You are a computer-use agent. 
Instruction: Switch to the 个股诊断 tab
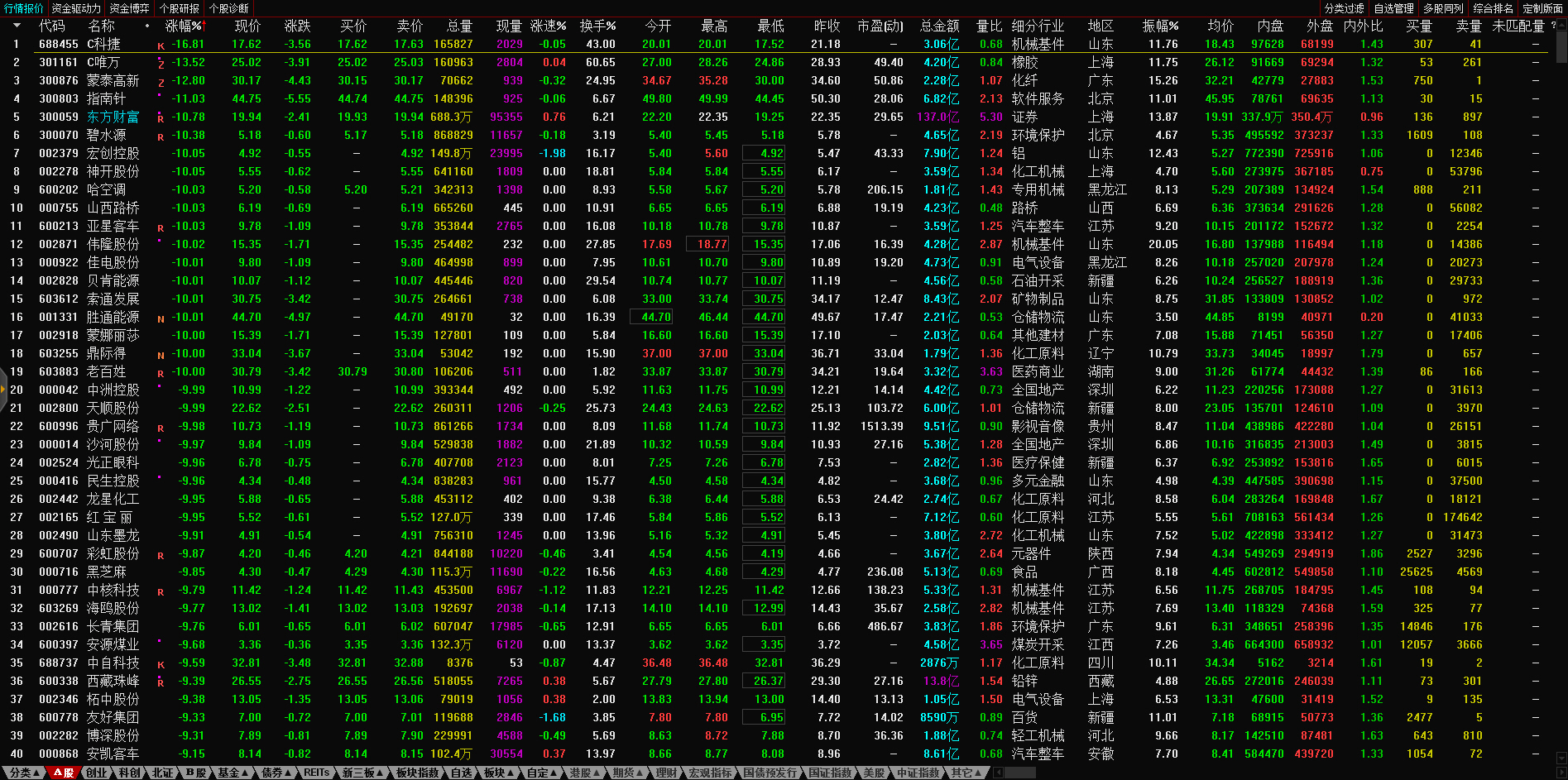(229, 8)
